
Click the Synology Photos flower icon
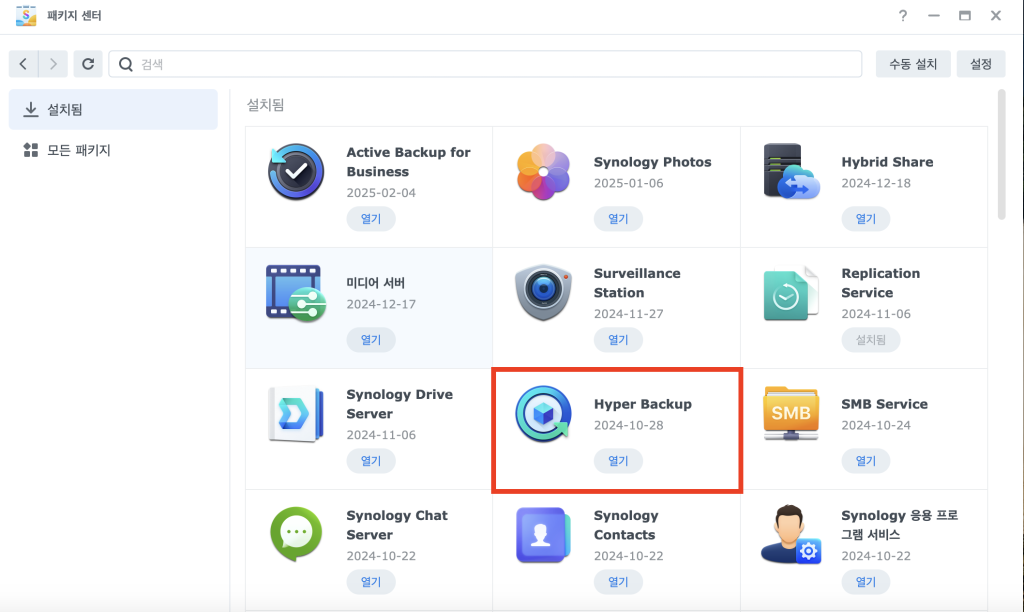543,172
